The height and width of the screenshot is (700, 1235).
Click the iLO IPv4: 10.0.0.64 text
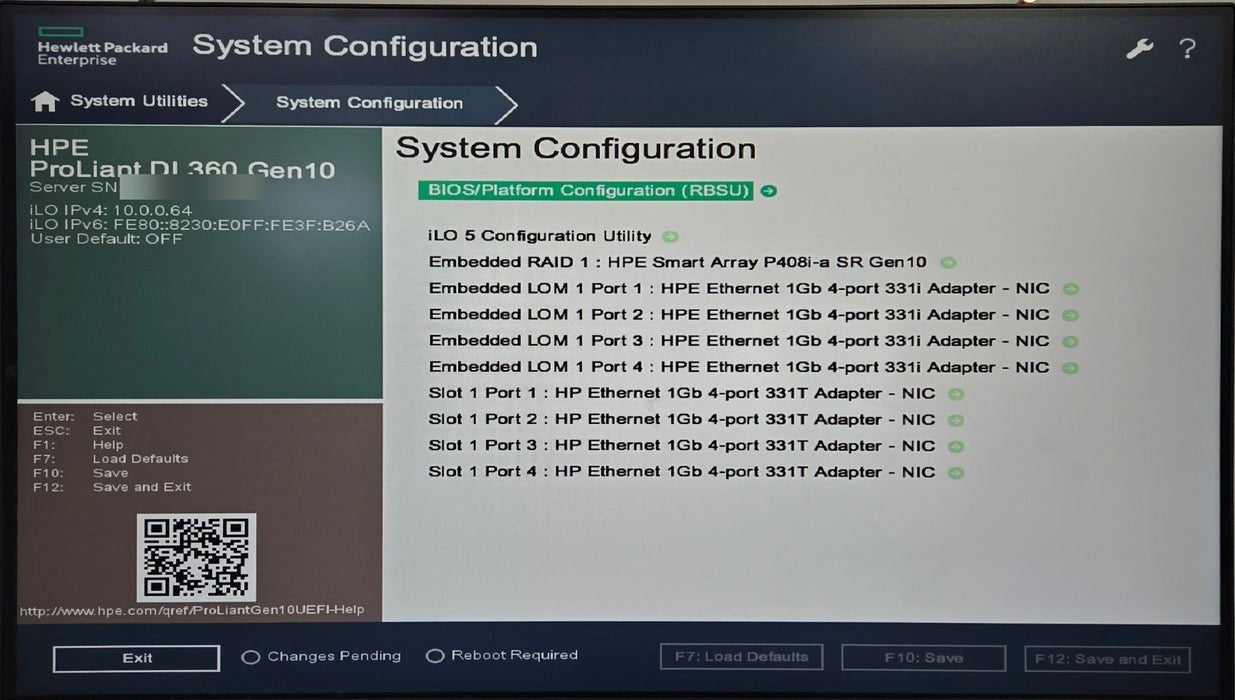pos(111,210)
